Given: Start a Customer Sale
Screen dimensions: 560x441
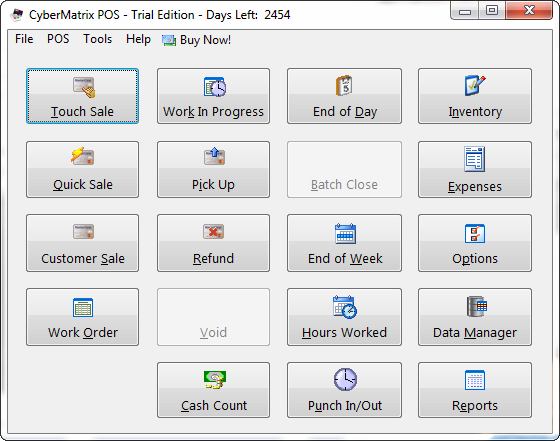Looking at the screenshot, I should point(82,243).
